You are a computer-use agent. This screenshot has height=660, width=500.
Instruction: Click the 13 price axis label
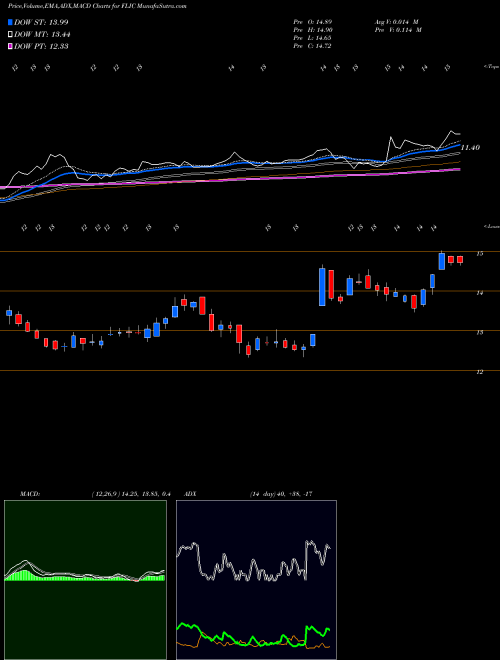point(479,333)
